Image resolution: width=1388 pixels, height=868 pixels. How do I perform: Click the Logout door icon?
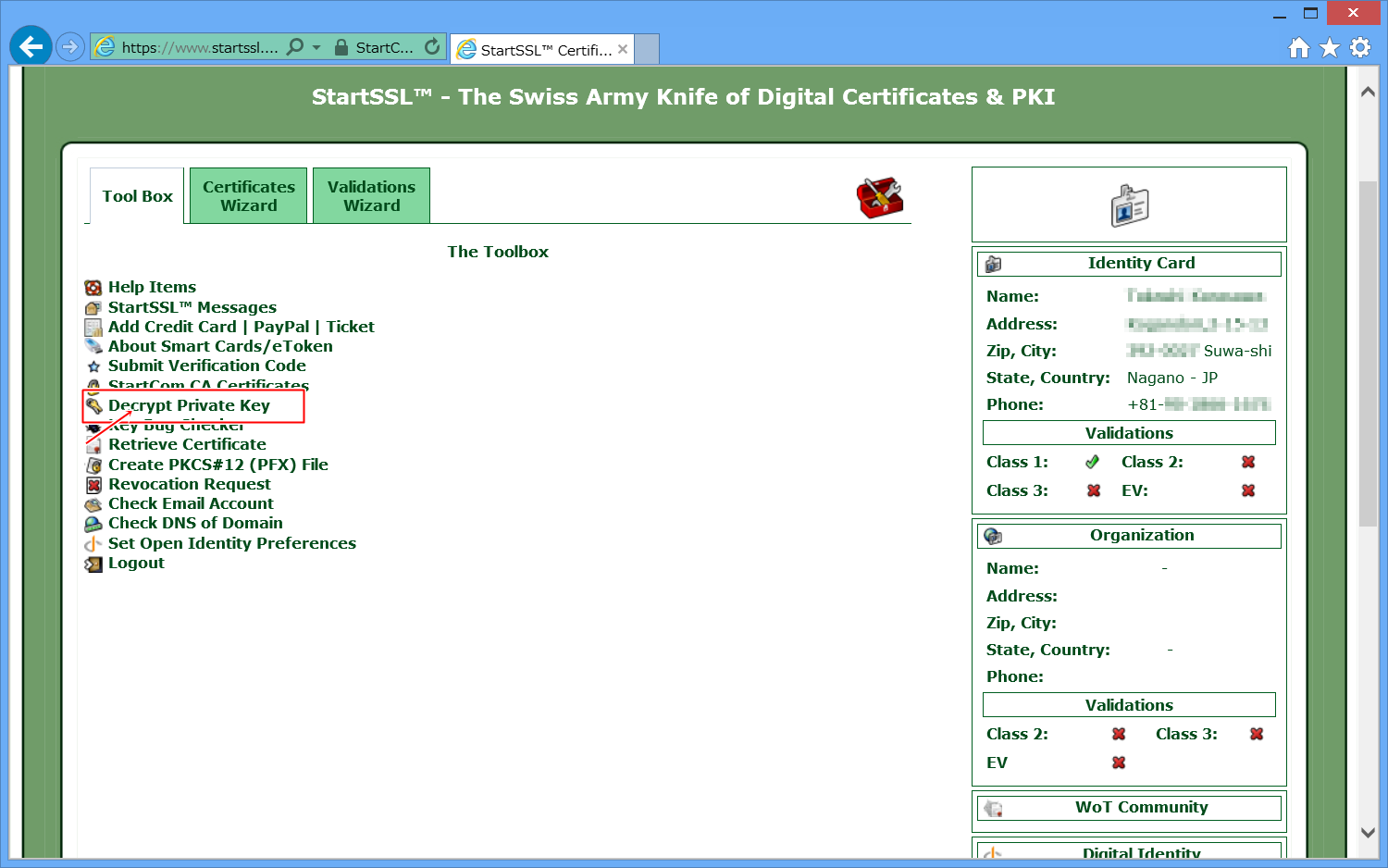(93, 564)
